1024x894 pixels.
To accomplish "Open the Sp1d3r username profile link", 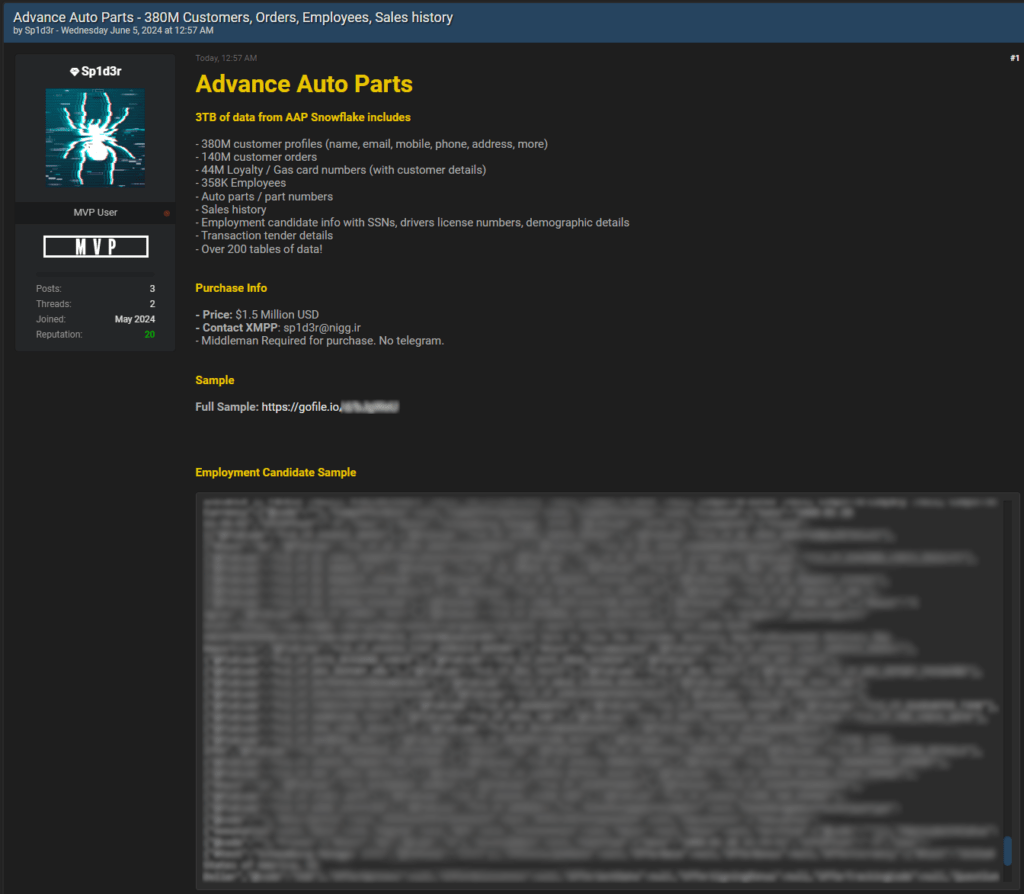I will point(101,71).
